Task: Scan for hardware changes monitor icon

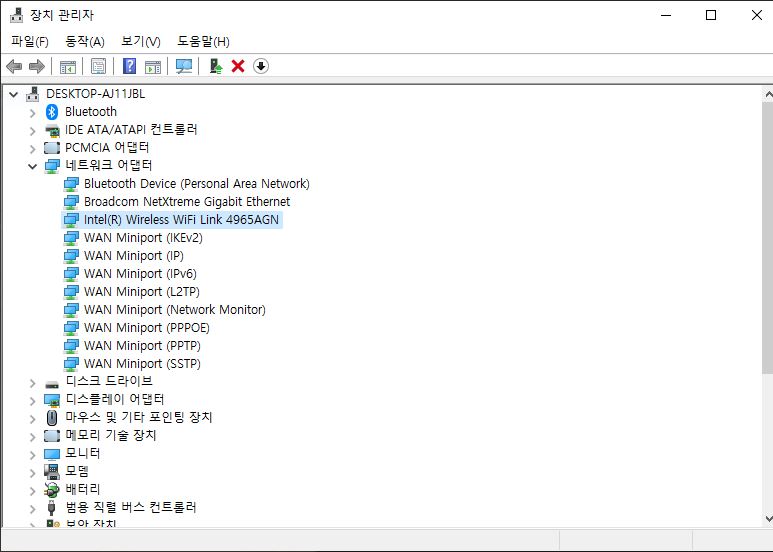Action: click(184, 66)
